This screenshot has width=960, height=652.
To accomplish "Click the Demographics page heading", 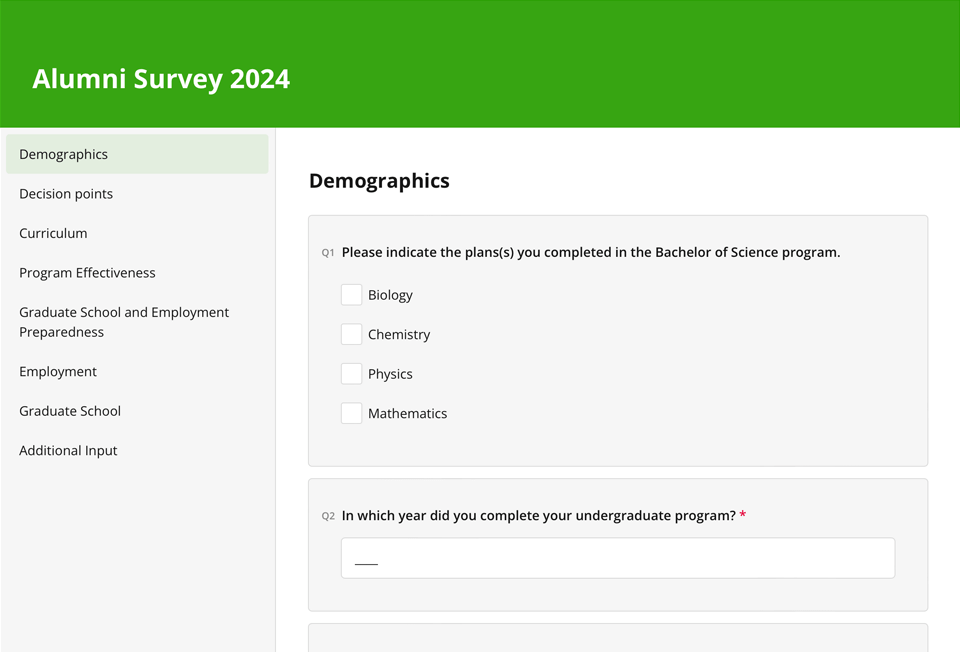I will pos(379,181).
